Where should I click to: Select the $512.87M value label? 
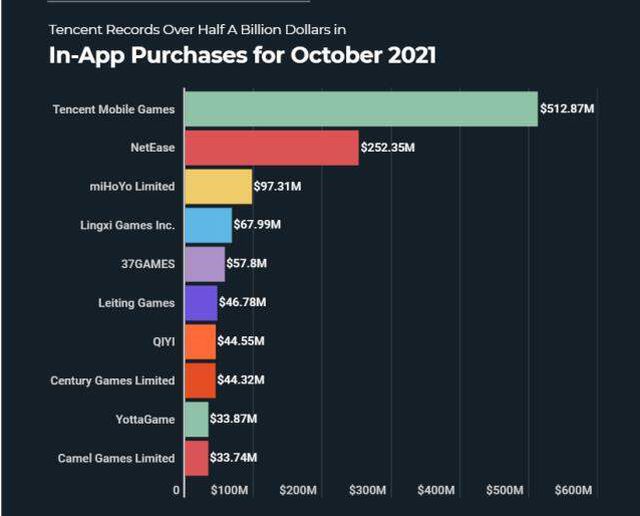point(567,109)
